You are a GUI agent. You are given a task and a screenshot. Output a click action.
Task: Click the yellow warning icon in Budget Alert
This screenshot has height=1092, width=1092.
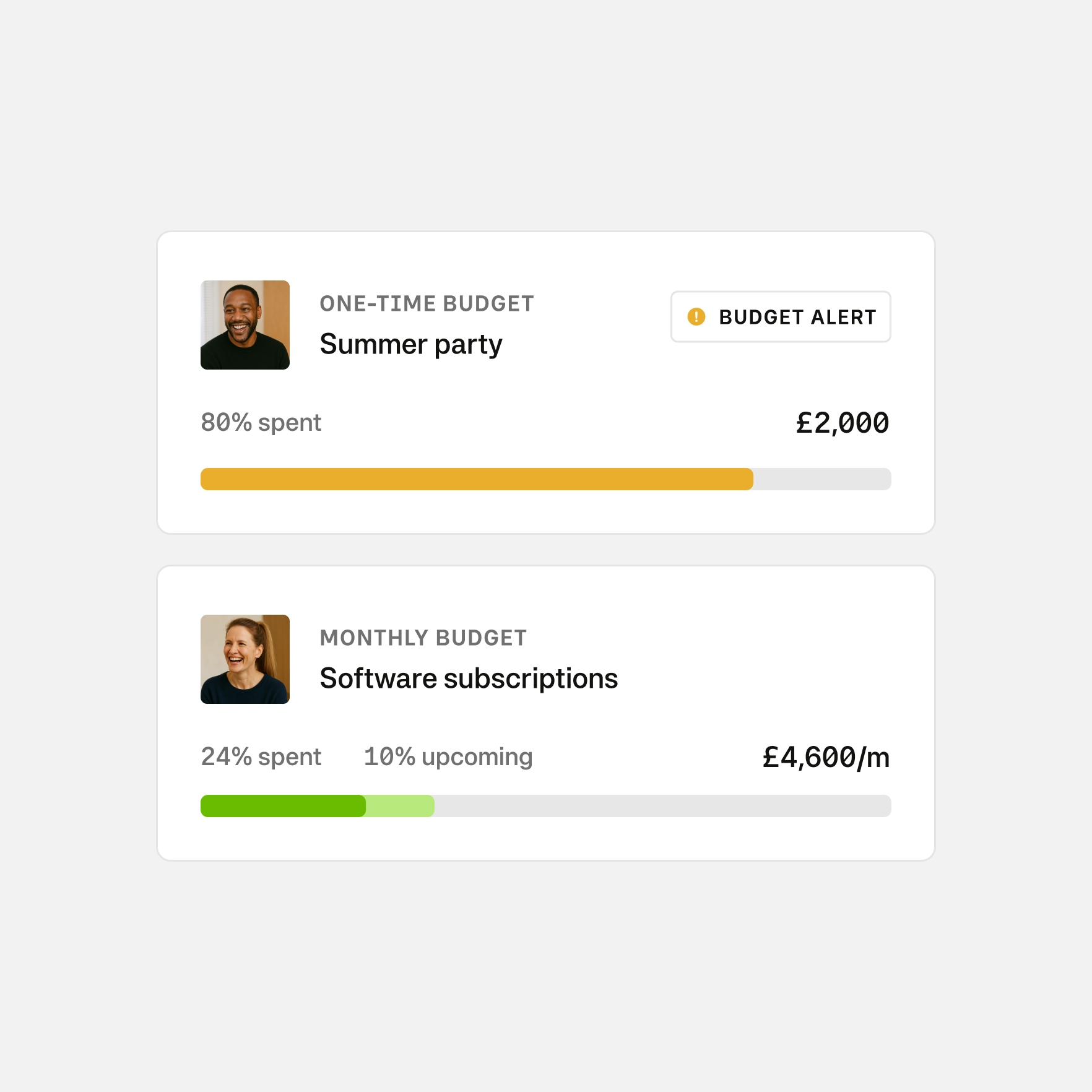[x=696, y=317]
